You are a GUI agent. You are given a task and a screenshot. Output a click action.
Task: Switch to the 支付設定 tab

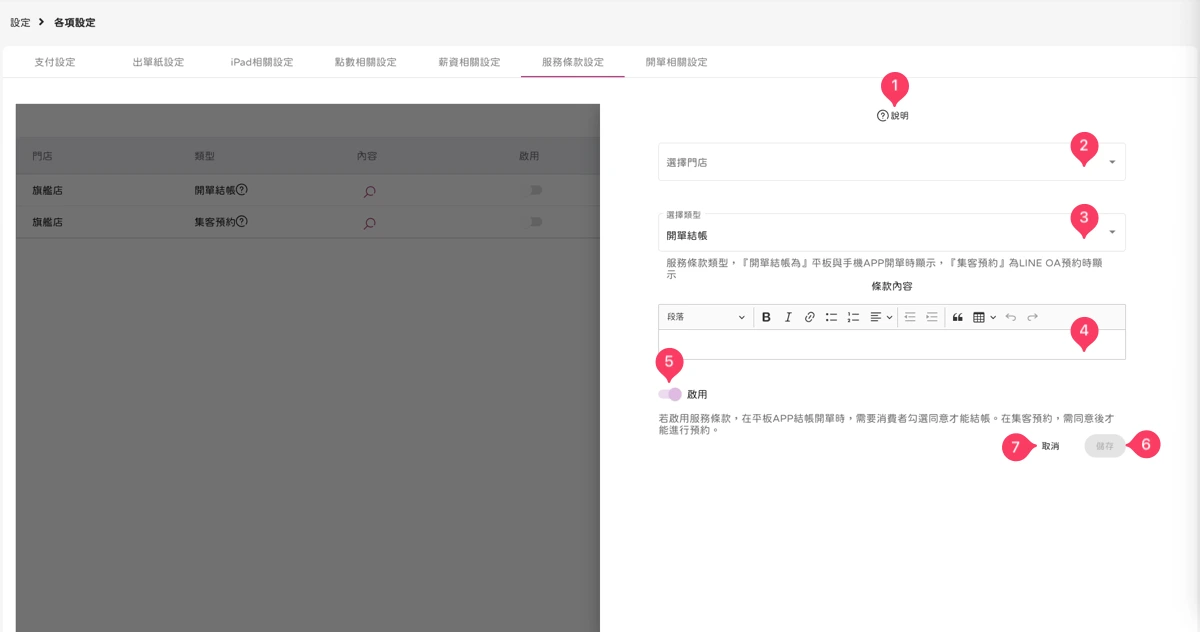[x=55, y=62]
